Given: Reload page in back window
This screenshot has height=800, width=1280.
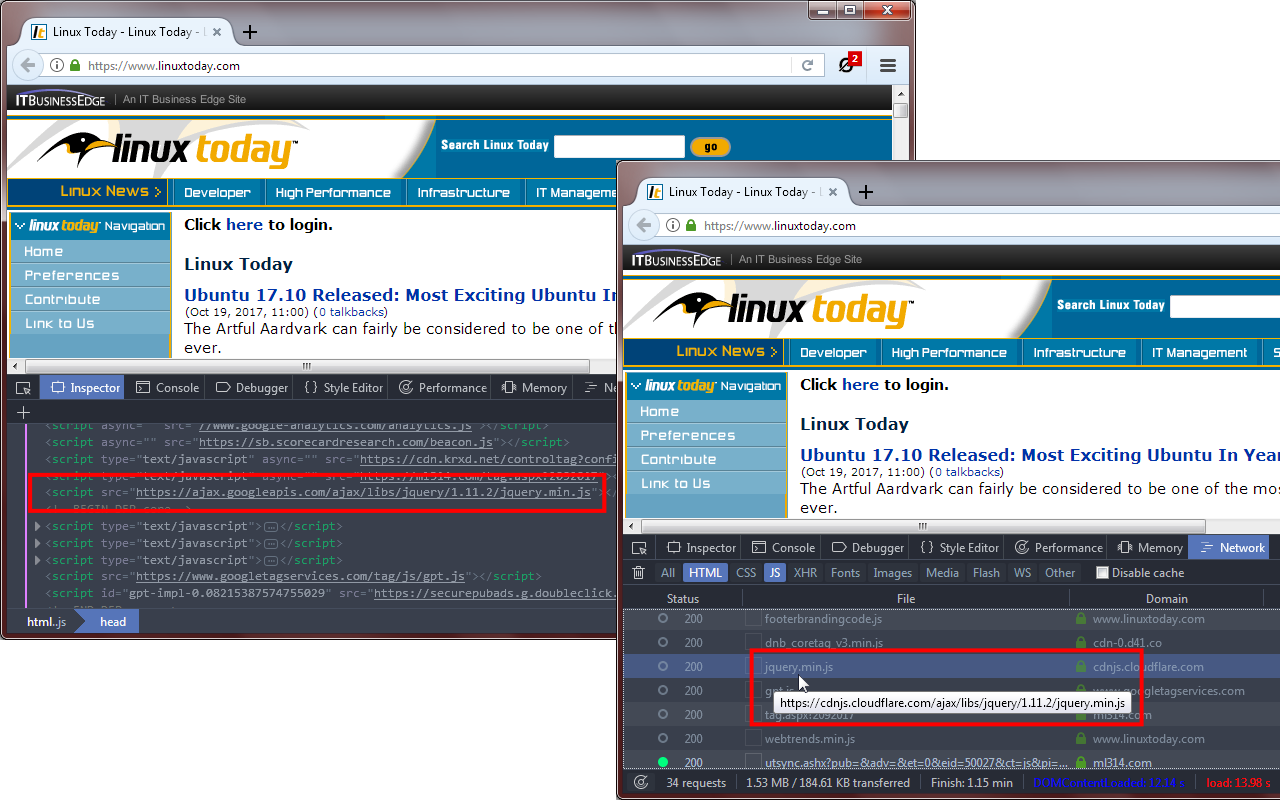Looking at the screenshot, I should click(808, 65).
